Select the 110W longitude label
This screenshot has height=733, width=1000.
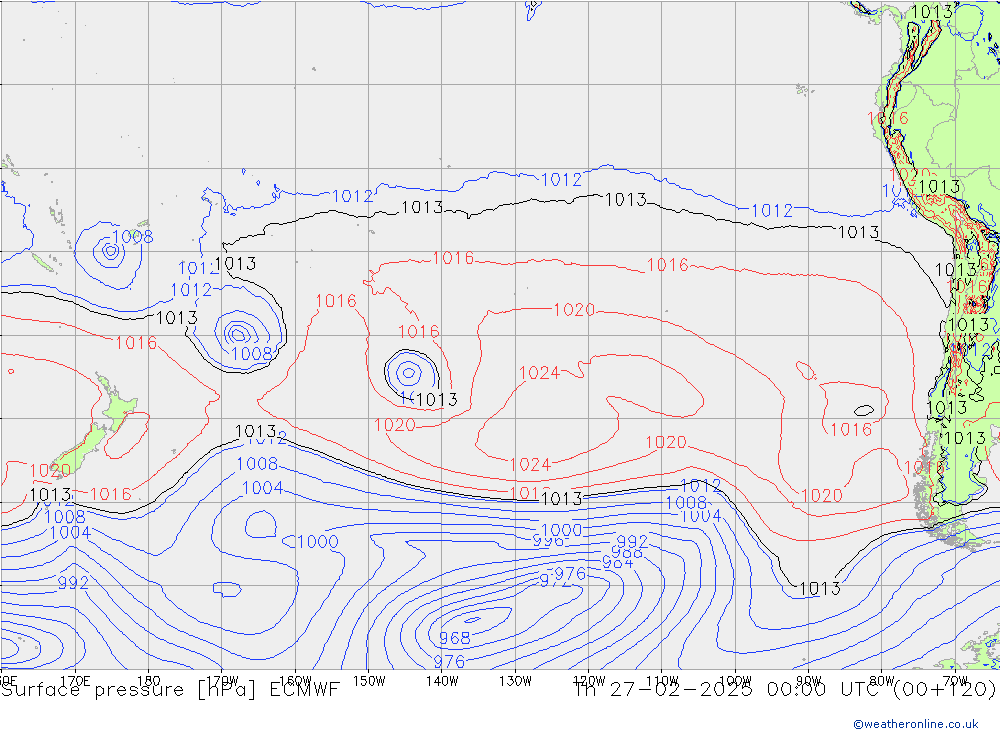(x=662, y=681)
